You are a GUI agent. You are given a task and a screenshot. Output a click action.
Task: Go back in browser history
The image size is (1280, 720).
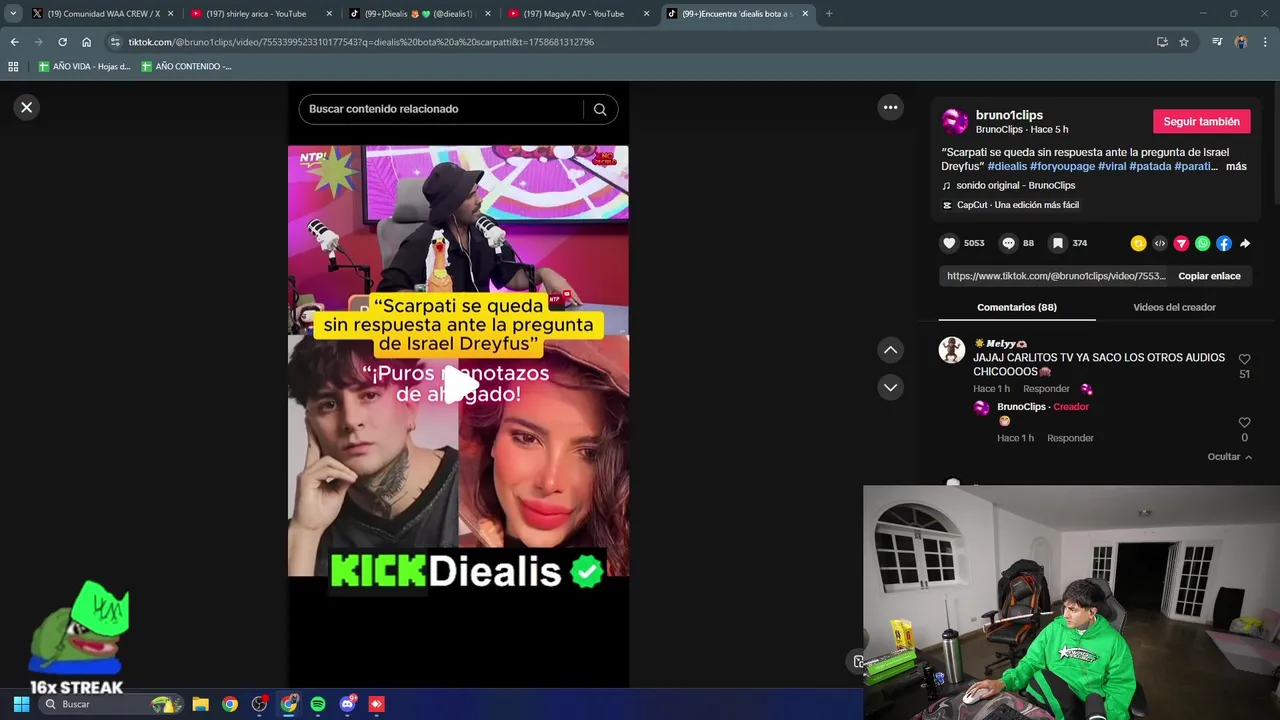(14, 42)
